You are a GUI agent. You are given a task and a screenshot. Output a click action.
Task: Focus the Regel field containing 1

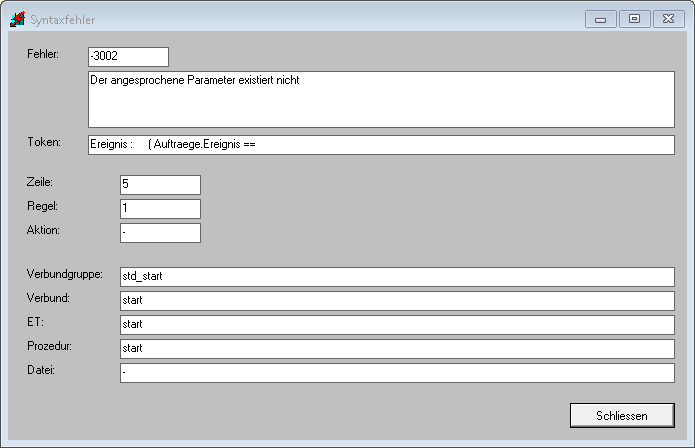(x=160, y=209)
